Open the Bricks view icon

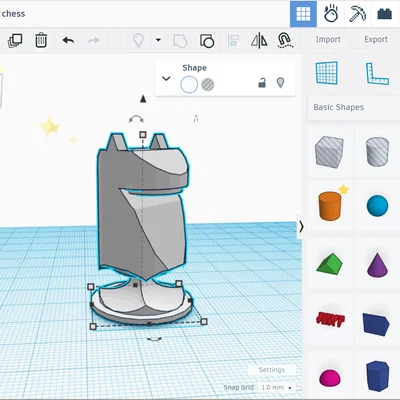pyautogui.click(x=384, y=14)
